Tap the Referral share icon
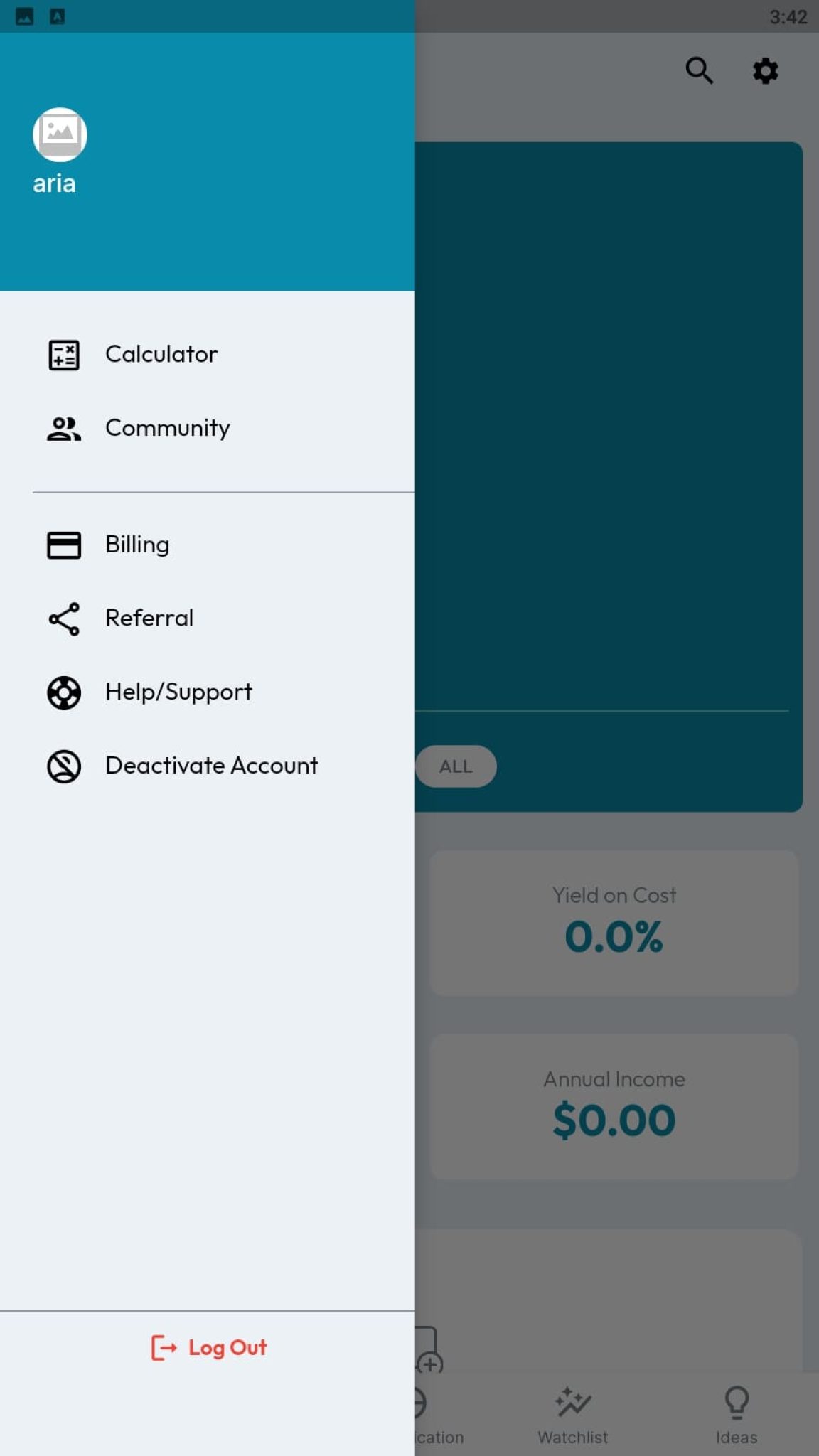 63,619
